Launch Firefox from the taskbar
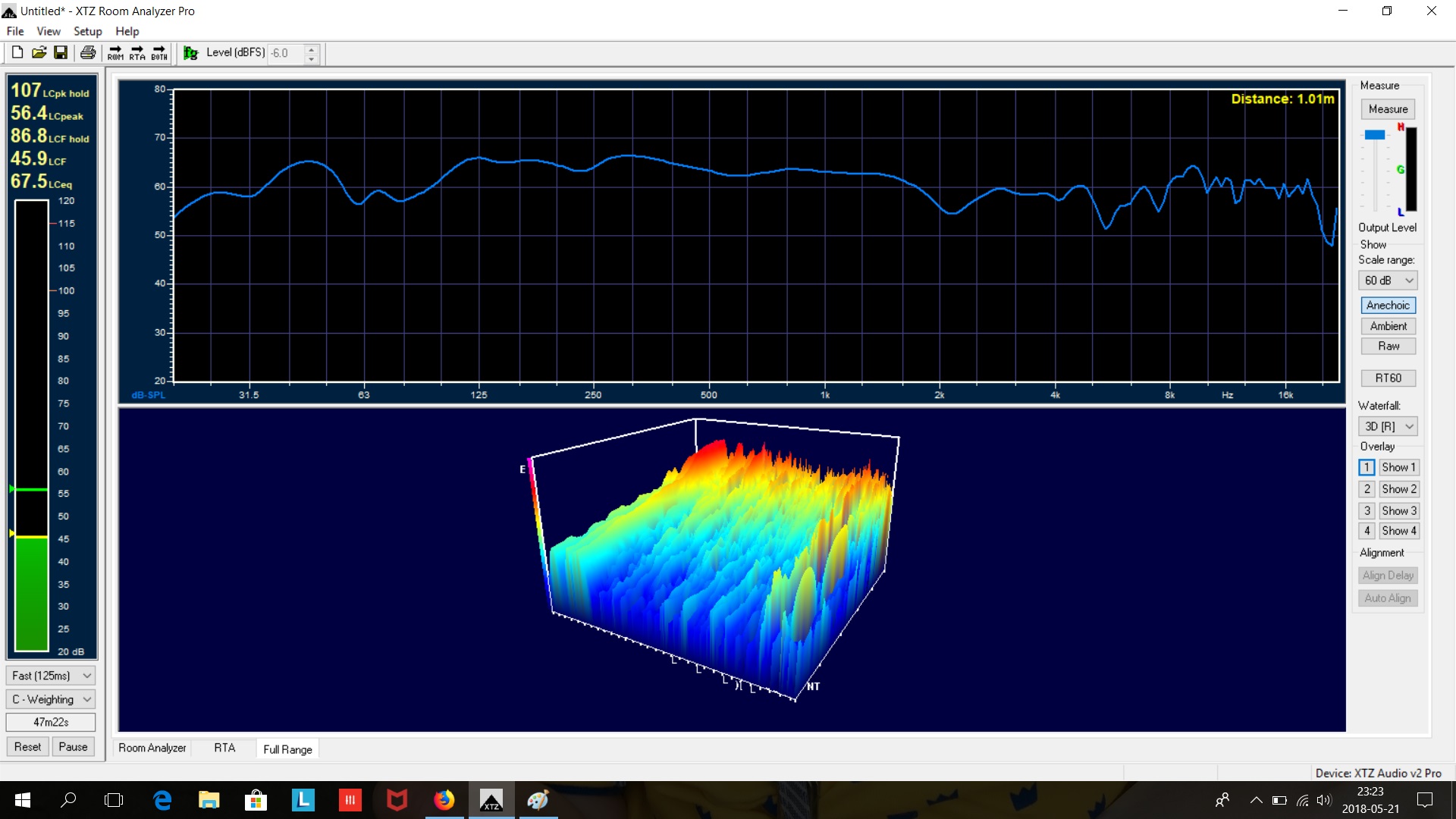 [x=444, y=800]
